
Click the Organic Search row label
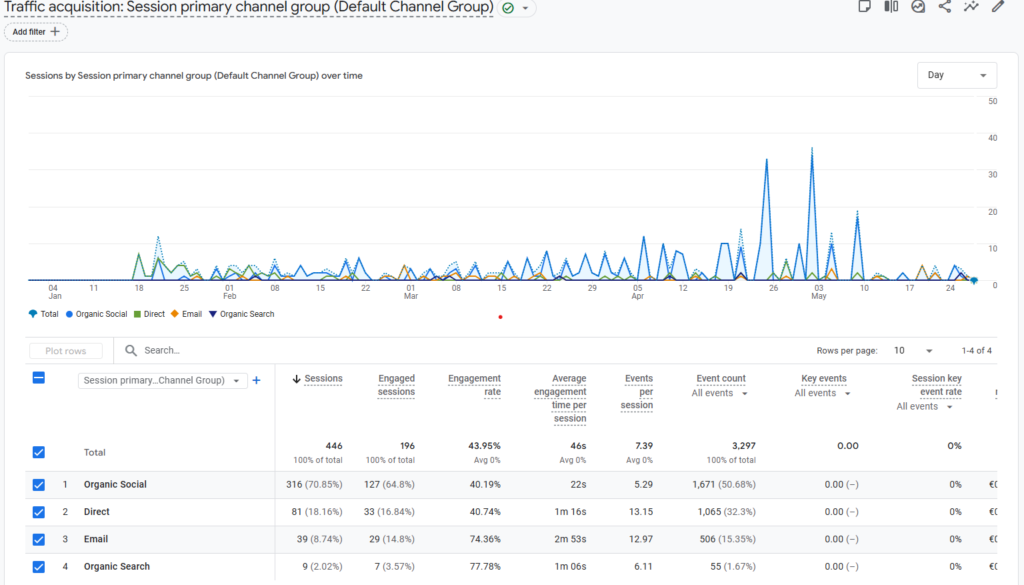[x=117, y=567]
